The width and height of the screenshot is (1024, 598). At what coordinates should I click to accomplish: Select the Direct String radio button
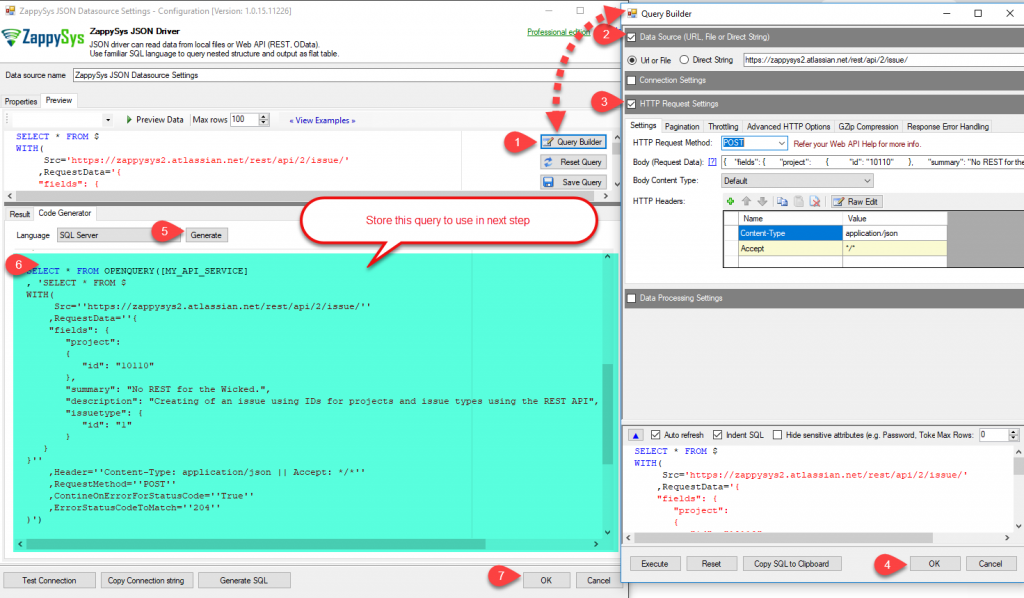(x=684, y=60)
